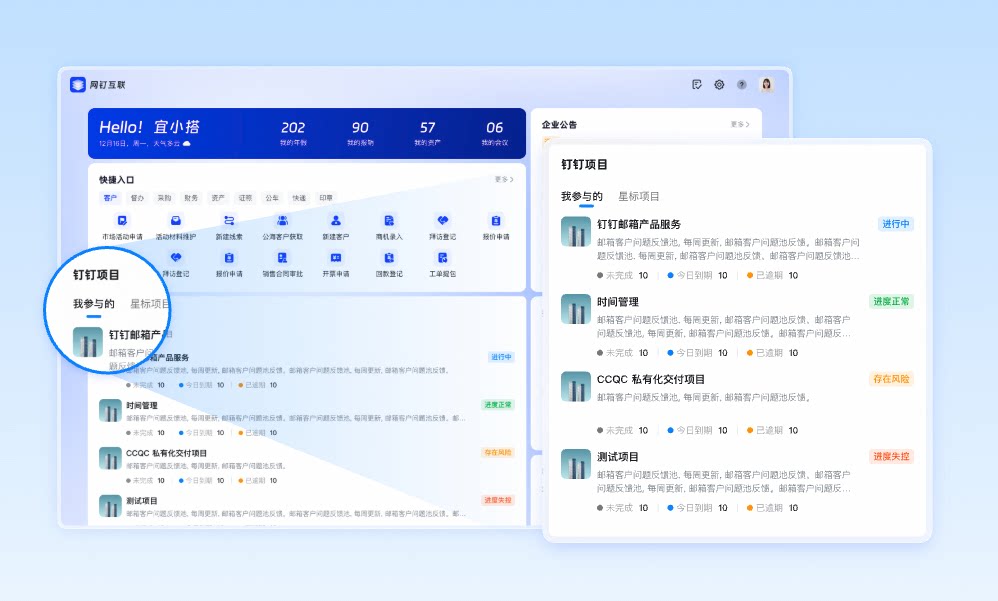Click the 销售合同审批 shortcut icon
The width and height of the screenshot is (998, 601).
click(x=283, y=258)
